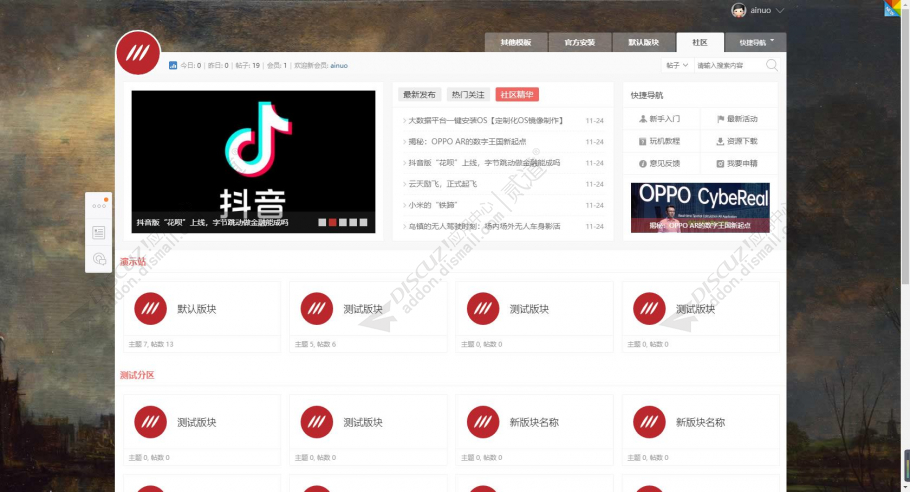Open post 抖音版"花呗"上线 in list
This screenshot has width=910, height=492.
(x=484, y=163)
